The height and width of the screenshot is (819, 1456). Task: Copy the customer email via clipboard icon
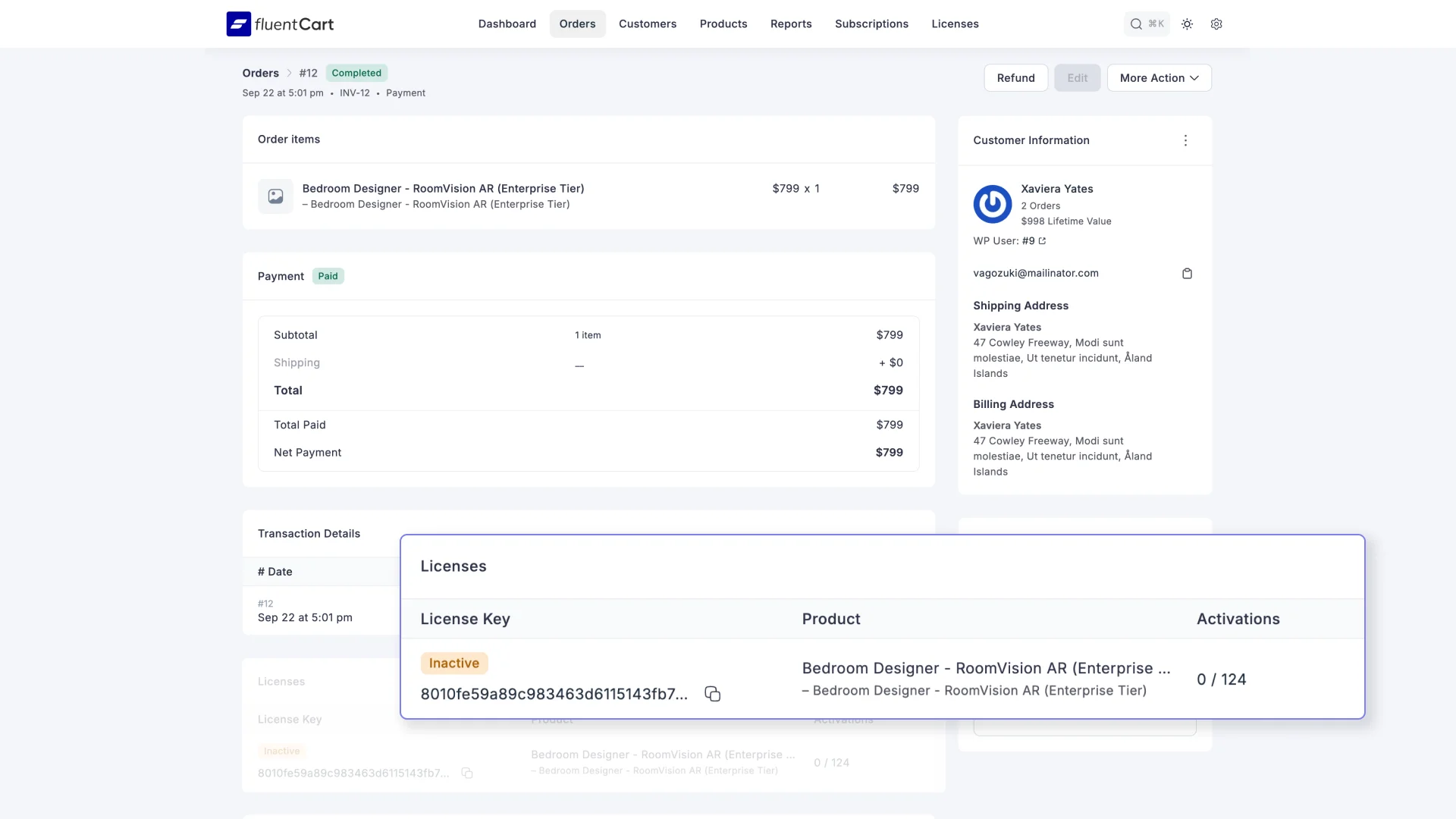[1187, 274]
